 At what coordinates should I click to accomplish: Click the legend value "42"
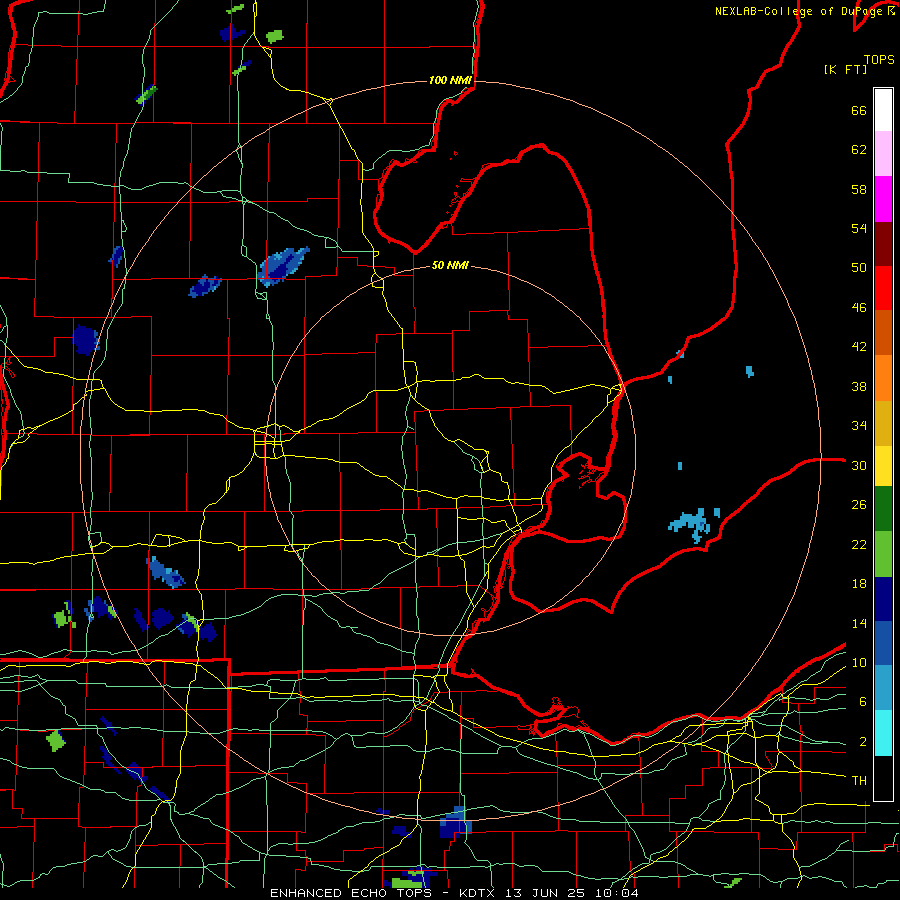(x=859, y=347)
